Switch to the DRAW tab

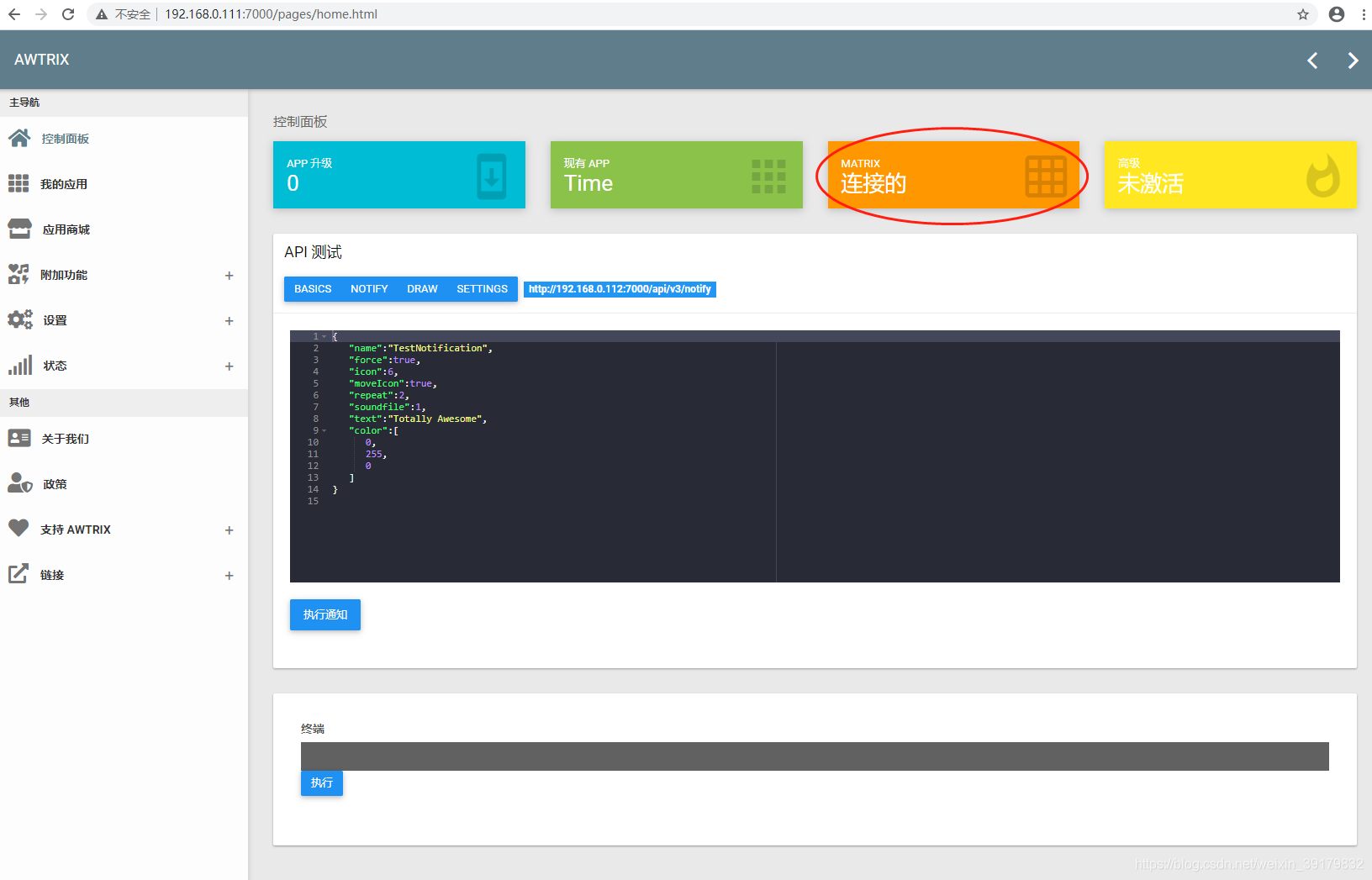tap(422, 288)
